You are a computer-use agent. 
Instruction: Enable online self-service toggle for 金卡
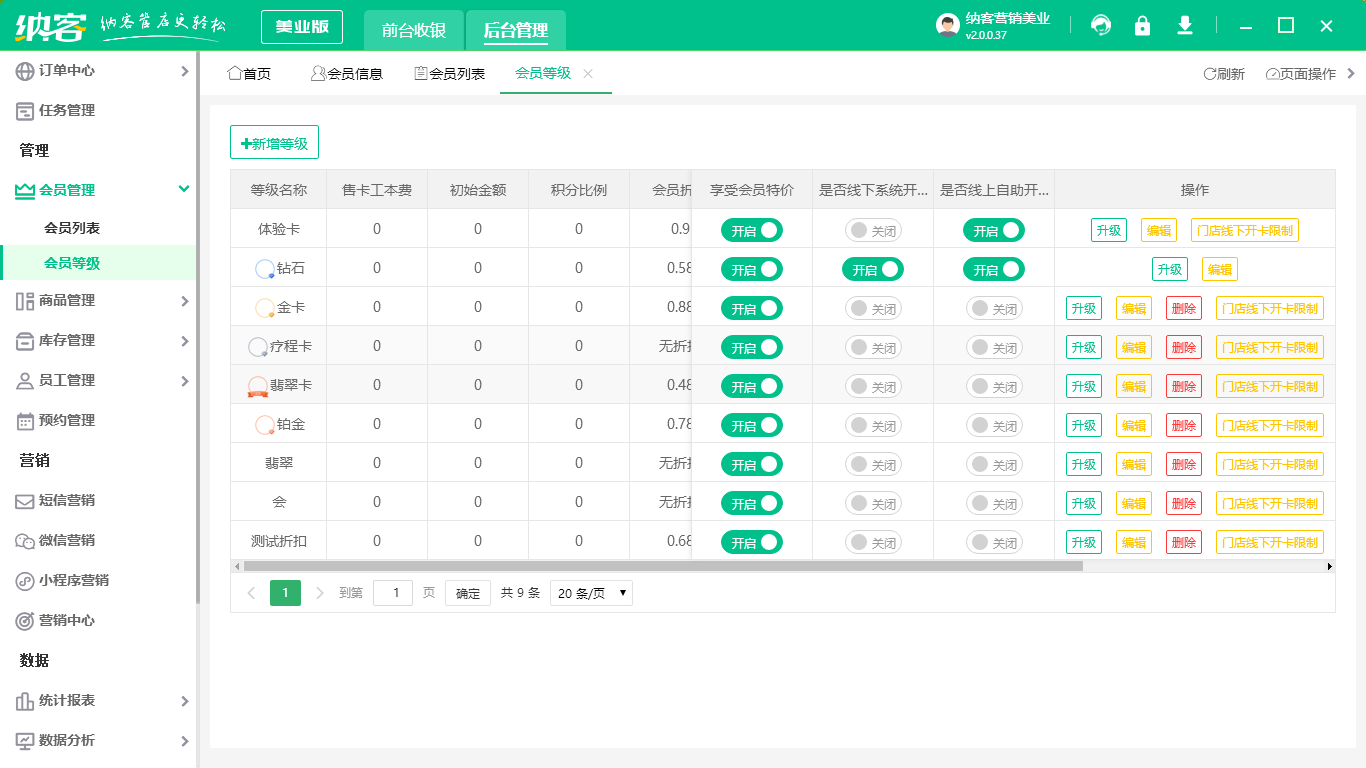point(993,308)
